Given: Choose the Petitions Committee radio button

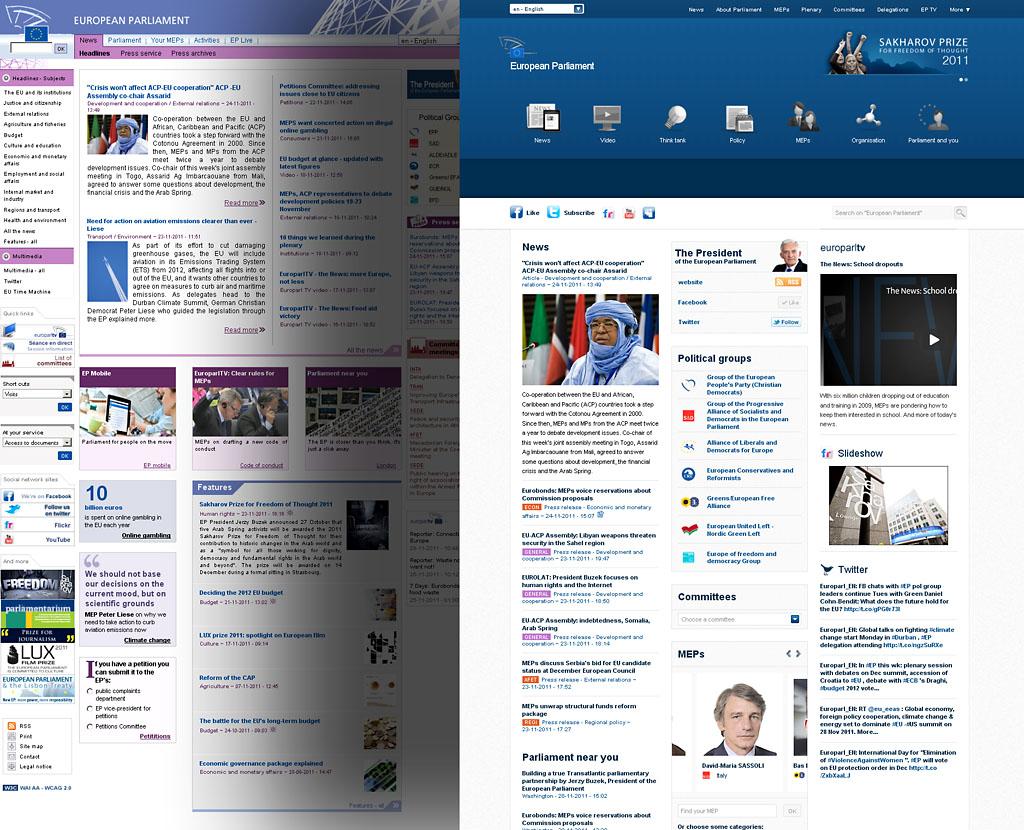Looking at the screenshot, I should [x=91, y=727].
